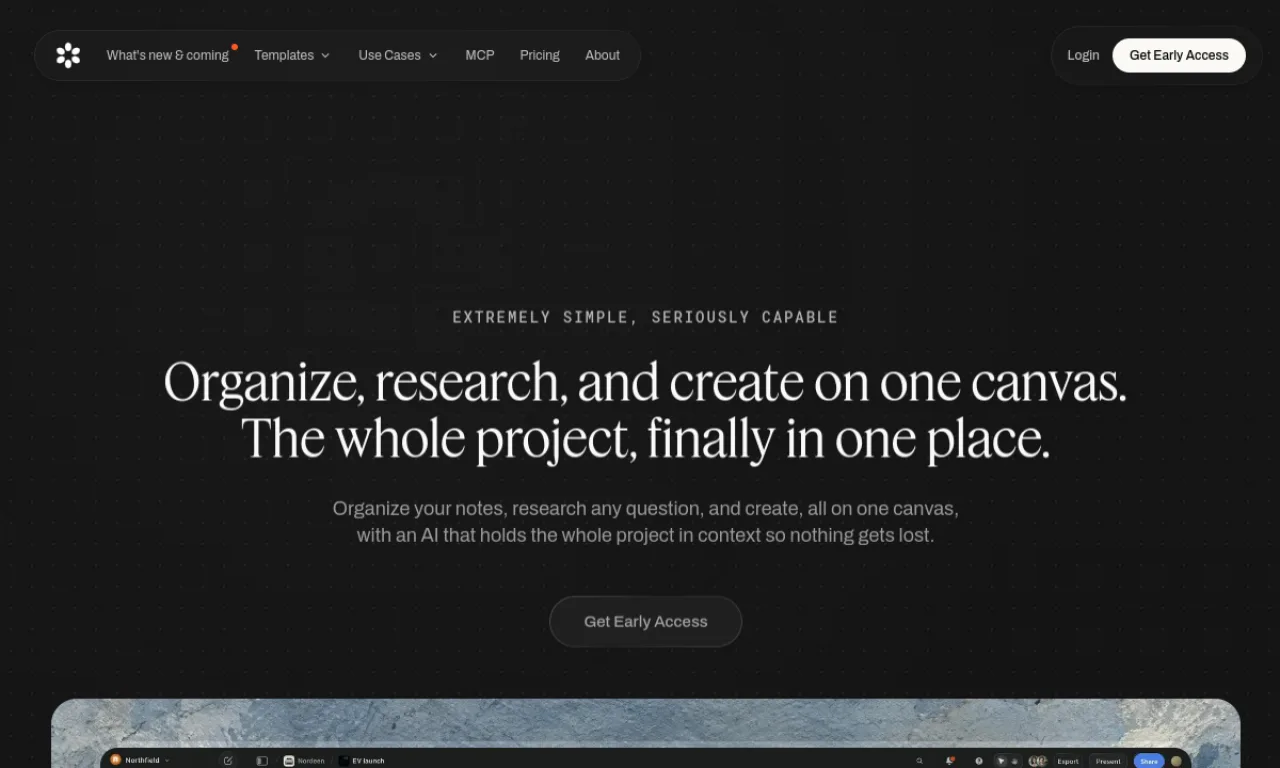Click the Export button in app preview

coord(1068,761)
